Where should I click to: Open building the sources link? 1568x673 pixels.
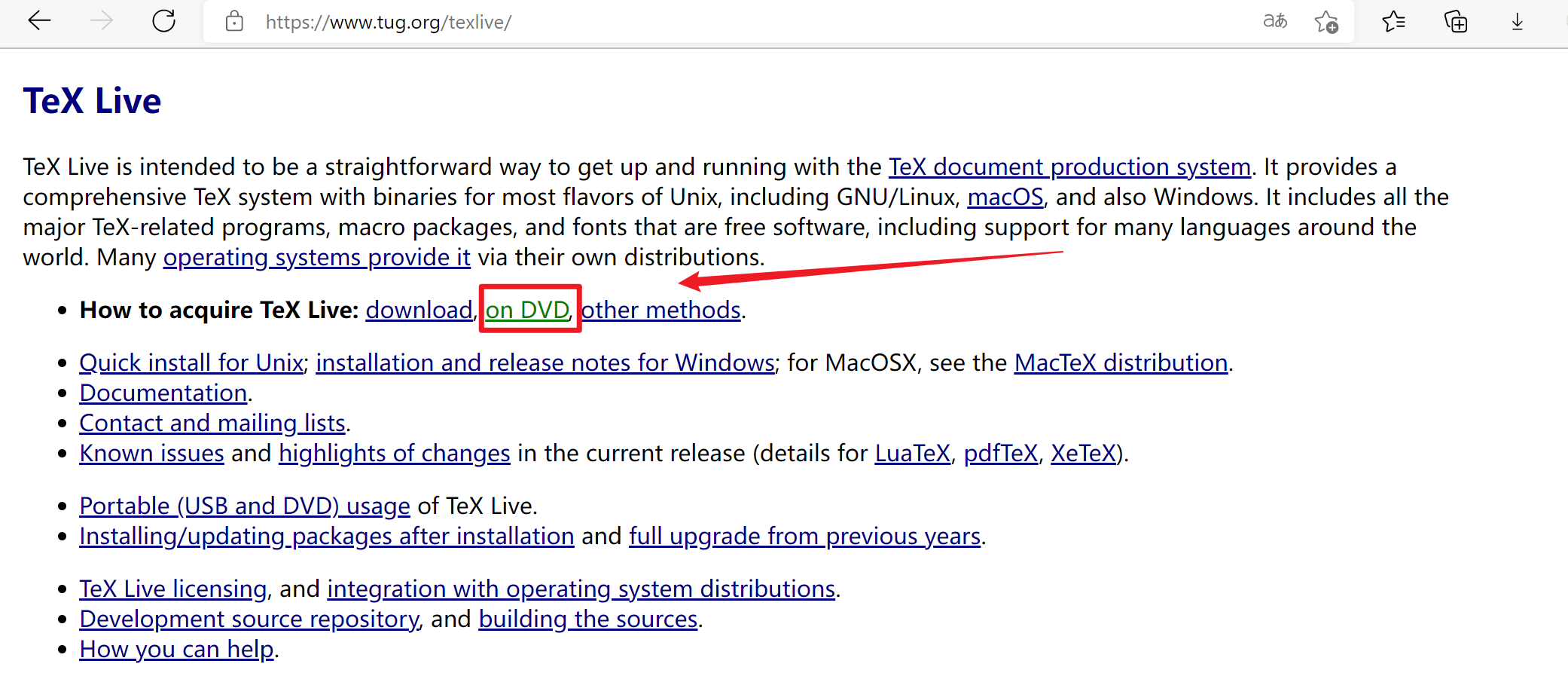coord(588,619)
